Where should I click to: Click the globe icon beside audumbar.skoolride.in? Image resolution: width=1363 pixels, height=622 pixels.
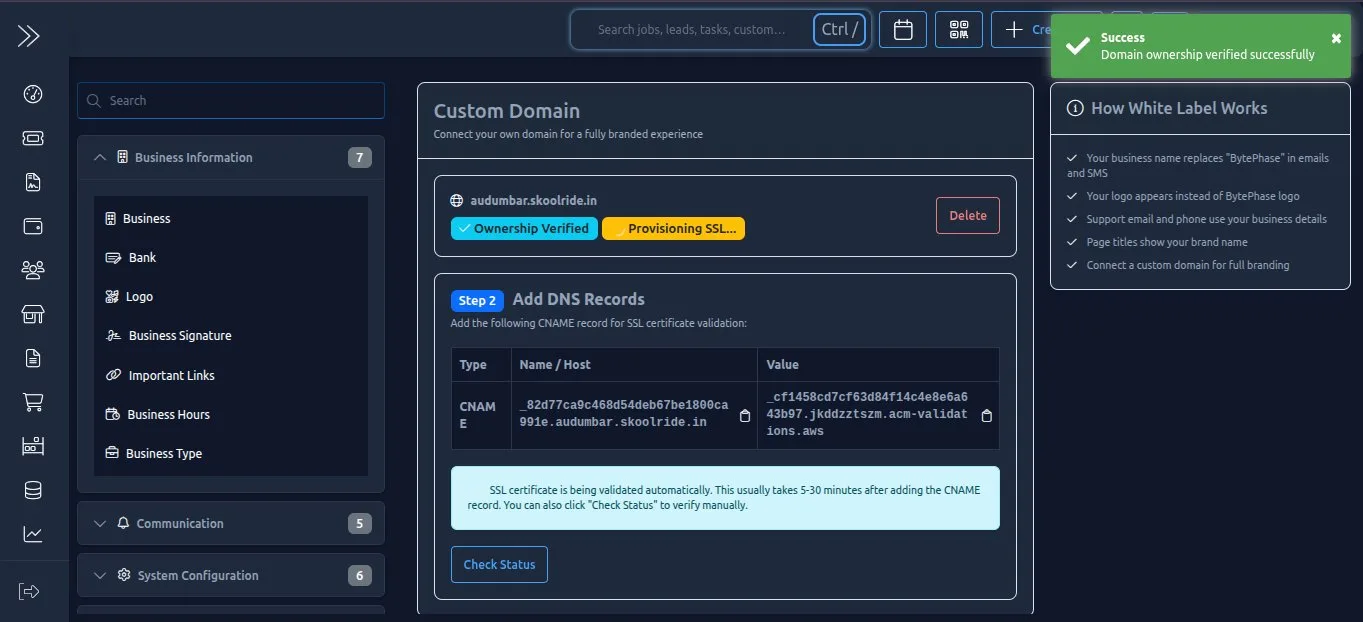[457, 200]
